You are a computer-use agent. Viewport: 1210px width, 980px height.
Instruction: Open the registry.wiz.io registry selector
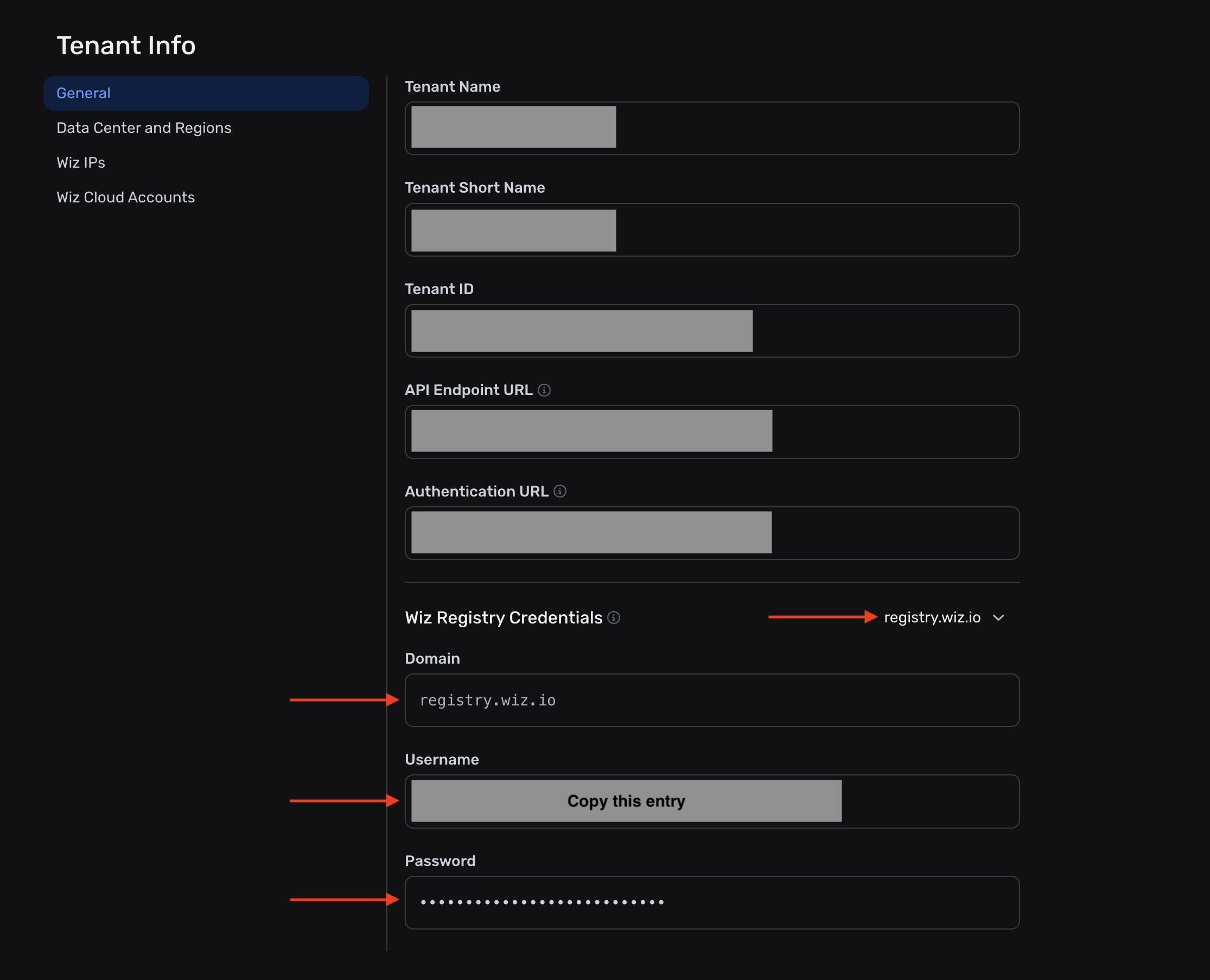click(x=932, y=618)
